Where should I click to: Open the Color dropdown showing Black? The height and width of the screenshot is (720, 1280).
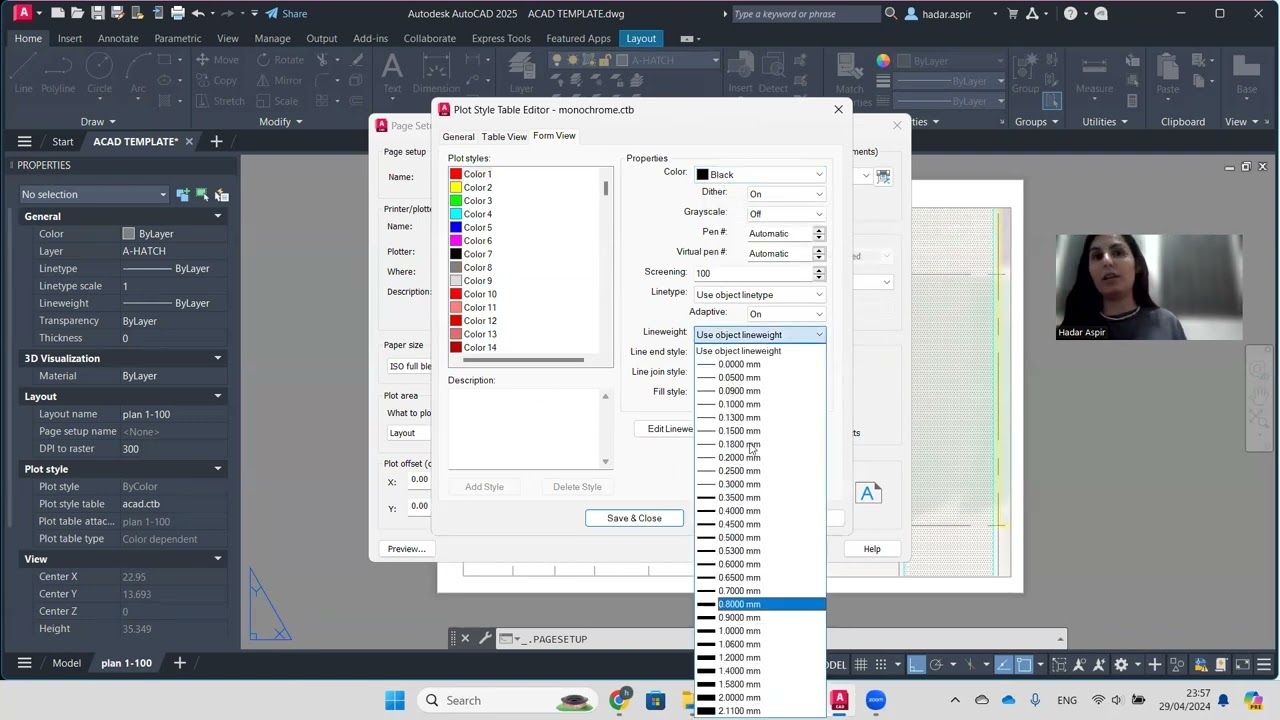(x=760, y=175)
